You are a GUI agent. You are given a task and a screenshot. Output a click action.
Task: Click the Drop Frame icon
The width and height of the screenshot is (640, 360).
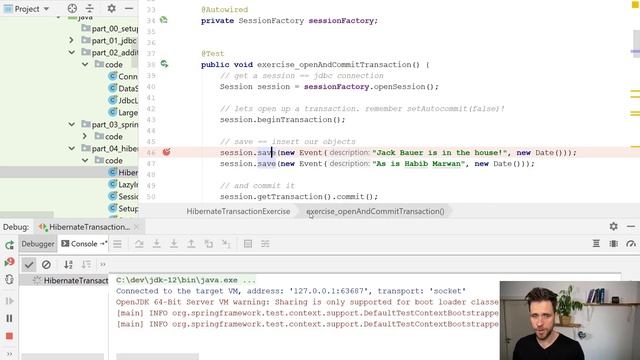tap(209, 244)
